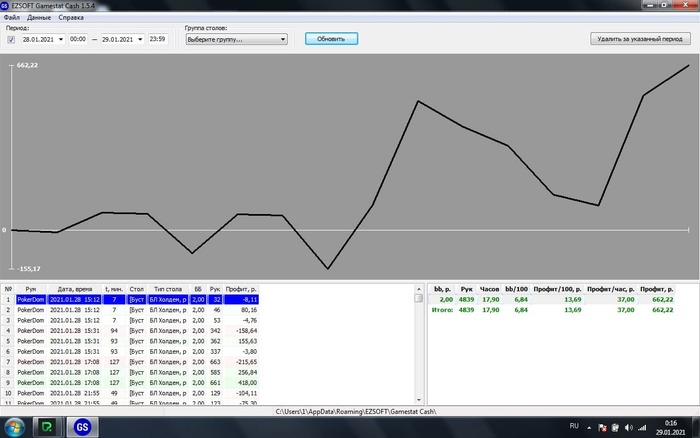Open the Action Center flag tray icon

(602, 428)
